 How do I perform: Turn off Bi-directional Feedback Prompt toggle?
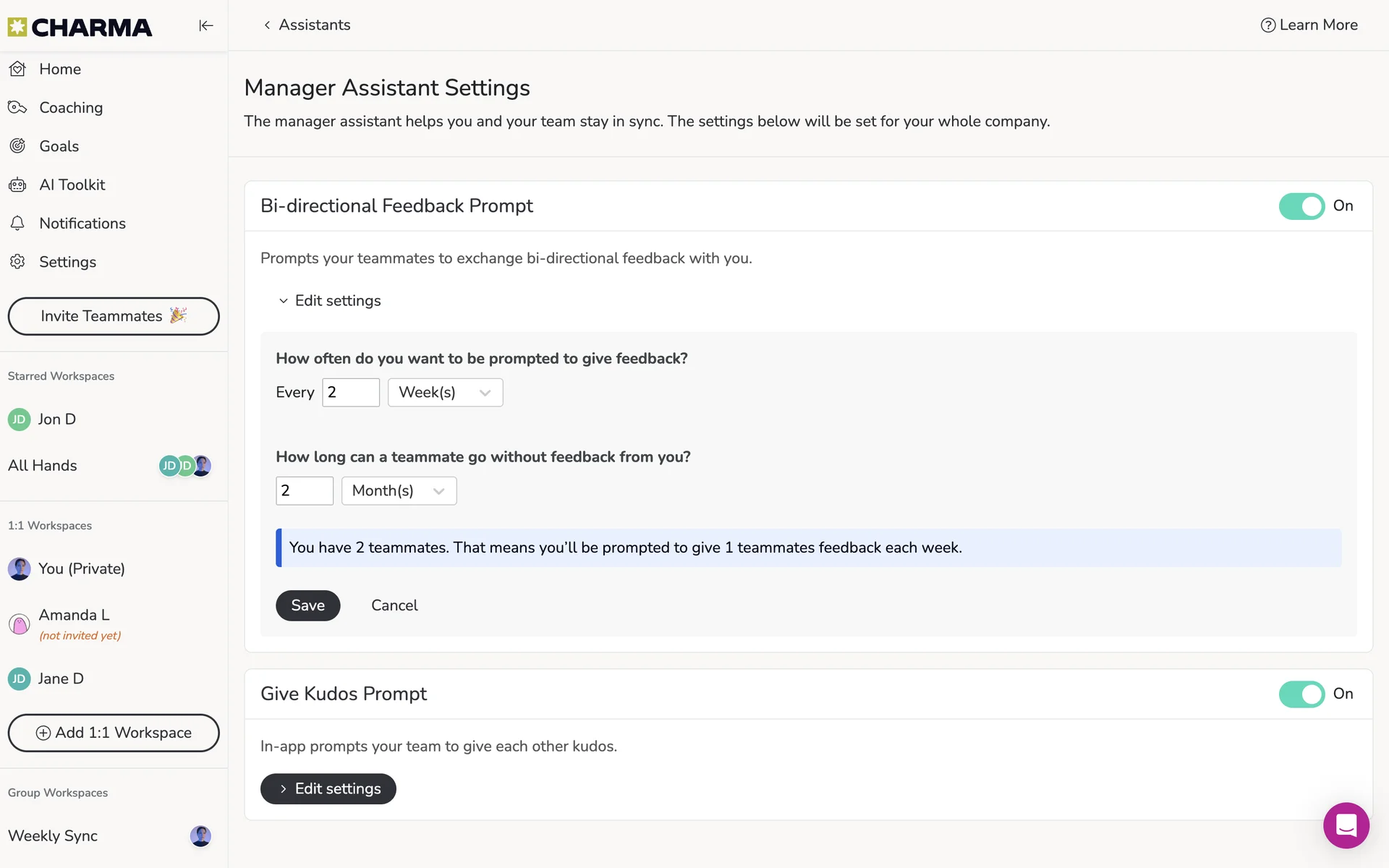point(1301,206)
